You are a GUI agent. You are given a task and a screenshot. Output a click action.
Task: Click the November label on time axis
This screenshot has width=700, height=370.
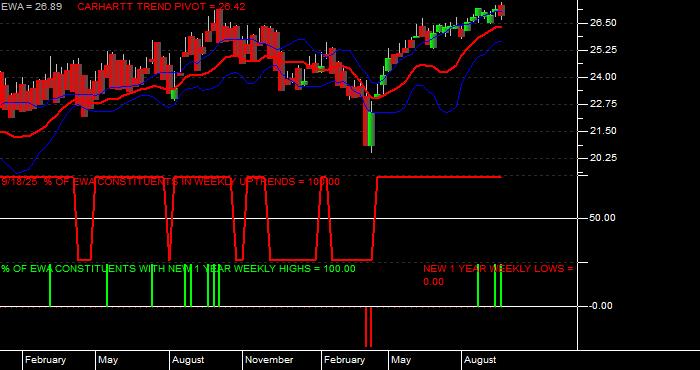[x=269, y=360]
